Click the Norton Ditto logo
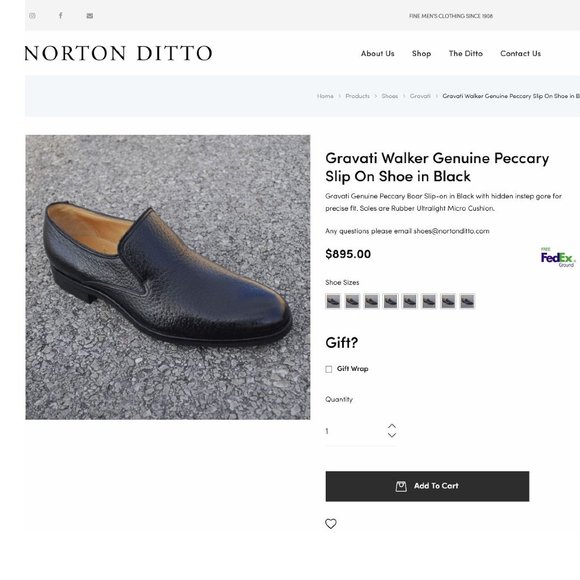Viewport: 580px width, 580px height. click(118, 53)
